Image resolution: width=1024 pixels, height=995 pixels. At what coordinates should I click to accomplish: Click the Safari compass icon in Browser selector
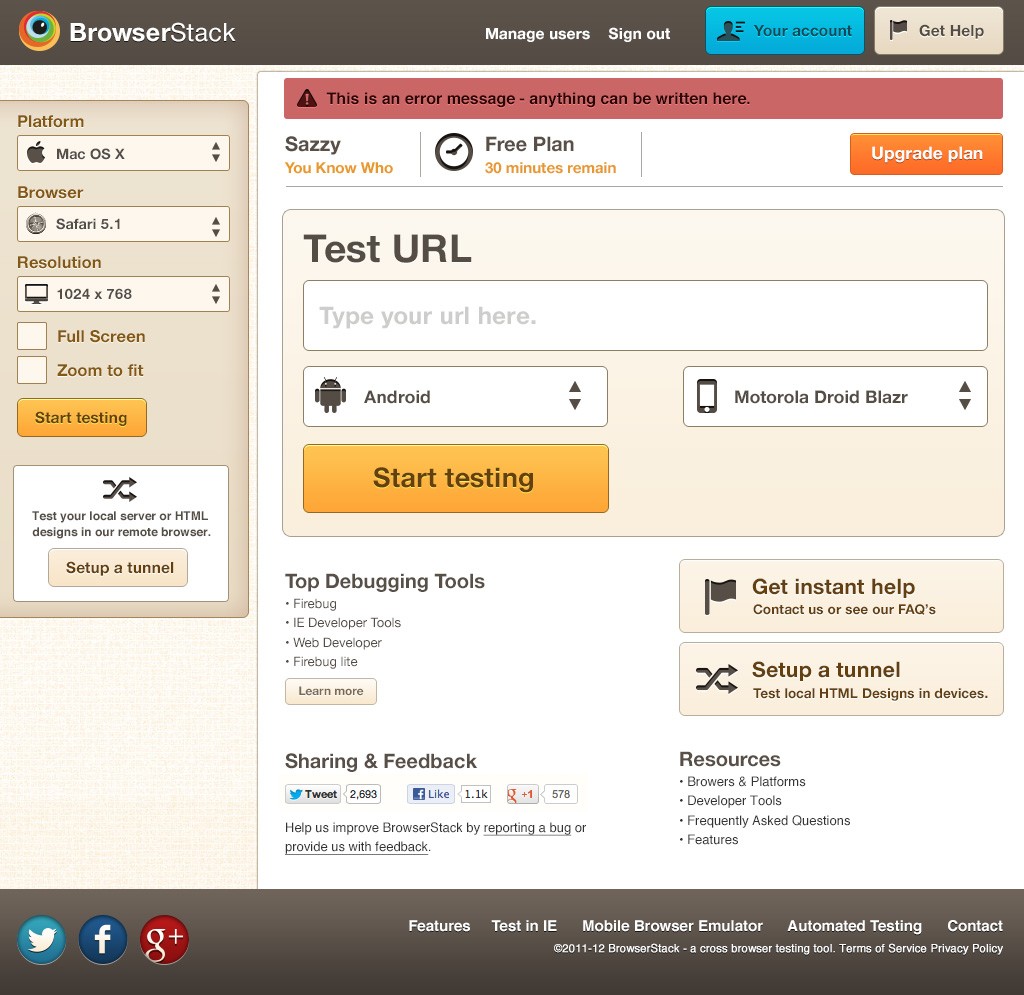[36, 224]
